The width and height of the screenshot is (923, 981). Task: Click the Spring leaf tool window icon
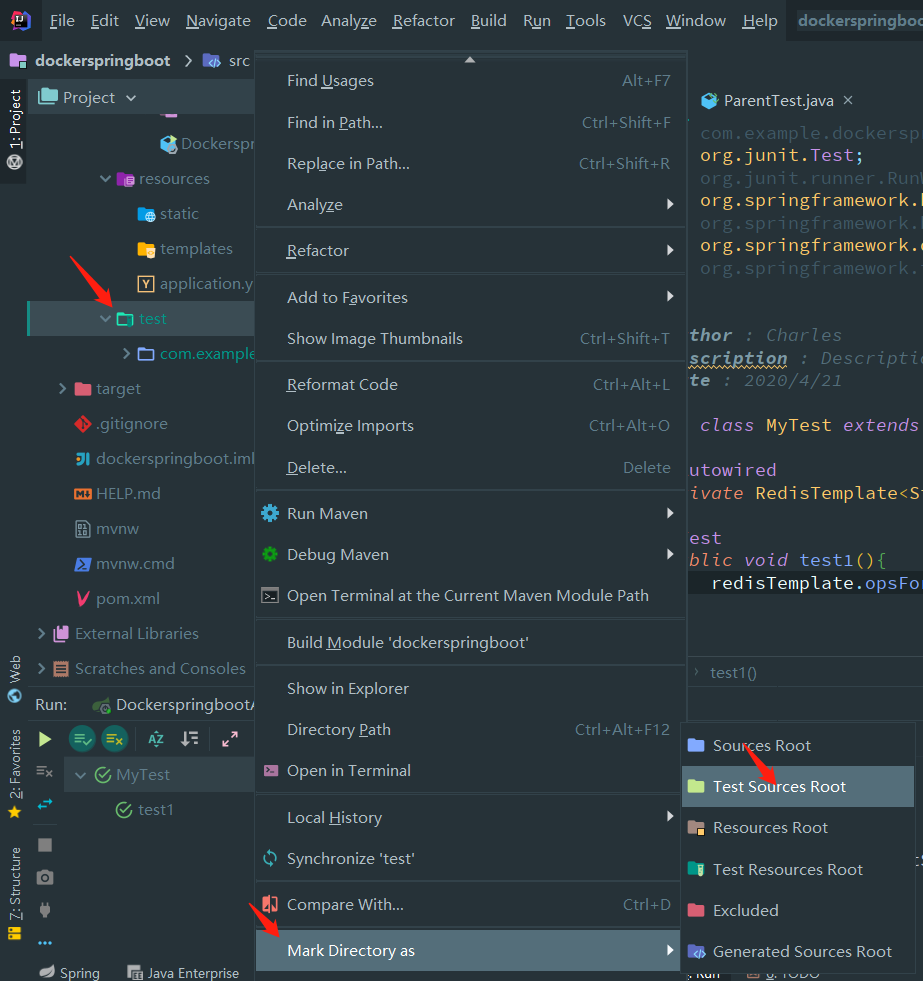coord(47,972)
